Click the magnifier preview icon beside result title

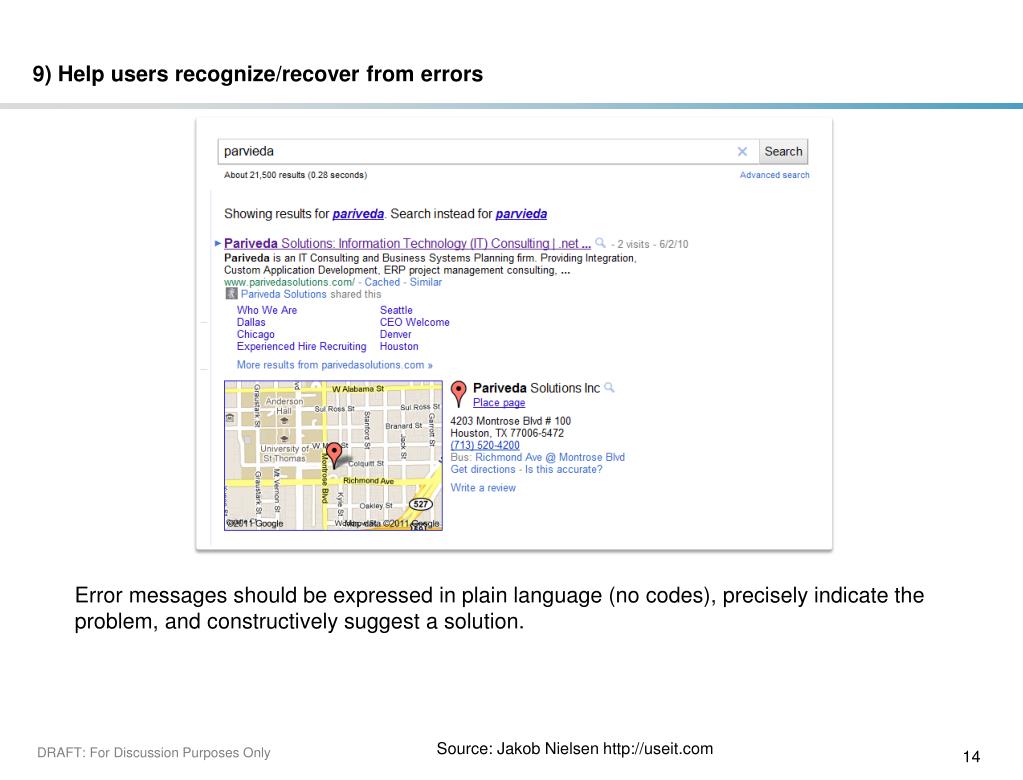(x=600, y=243)
